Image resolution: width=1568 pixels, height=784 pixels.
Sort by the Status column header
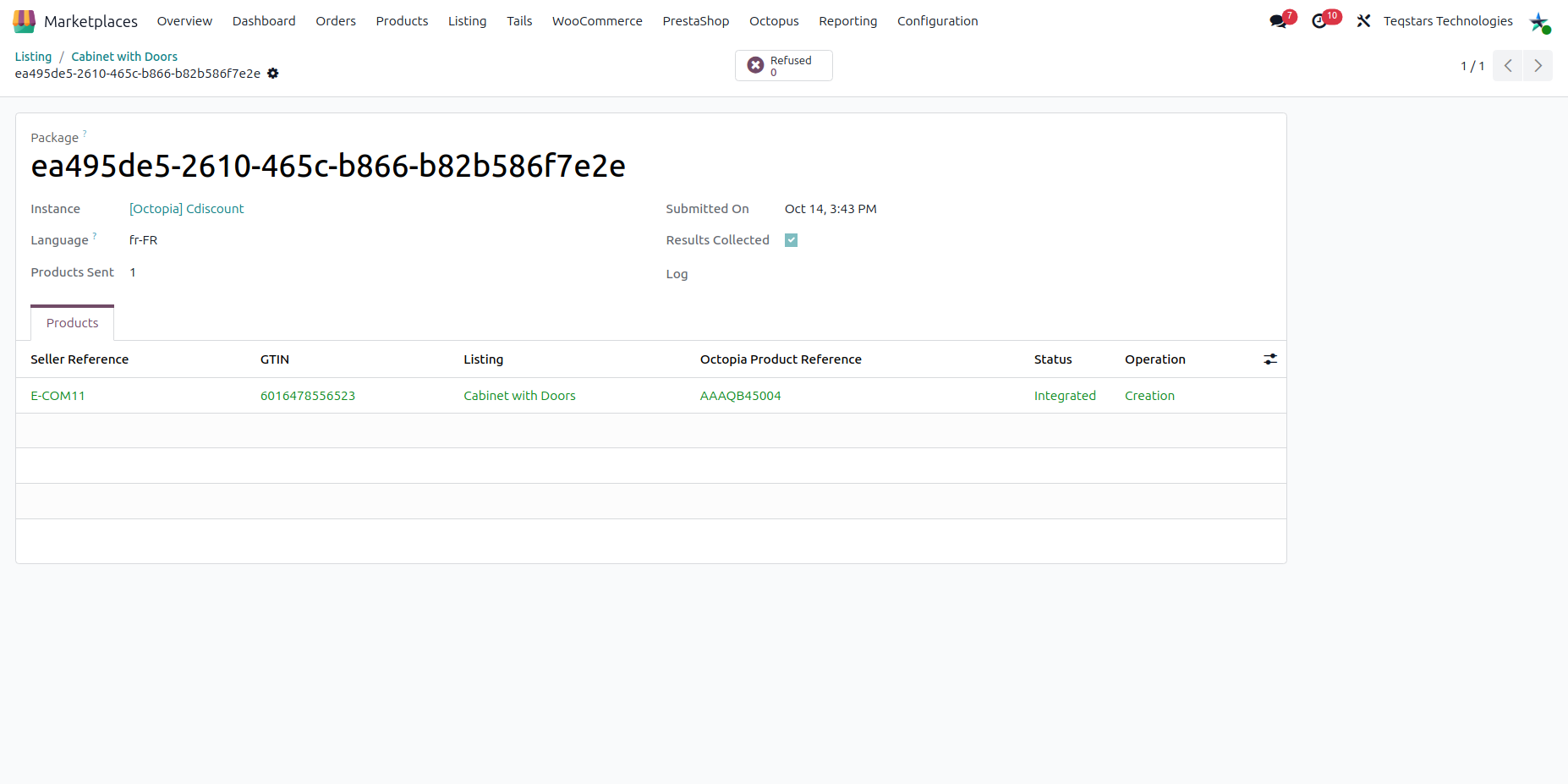[1053, 359]
